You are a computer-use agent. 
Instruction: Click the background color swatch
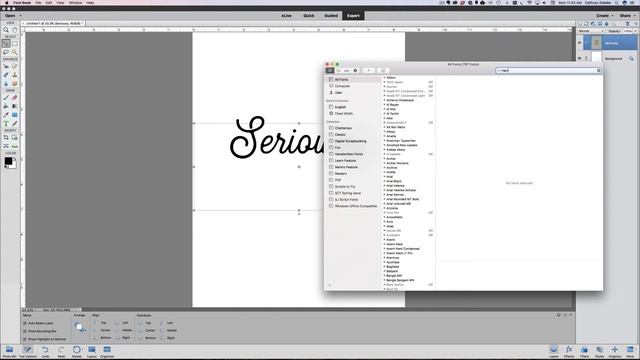13,165
